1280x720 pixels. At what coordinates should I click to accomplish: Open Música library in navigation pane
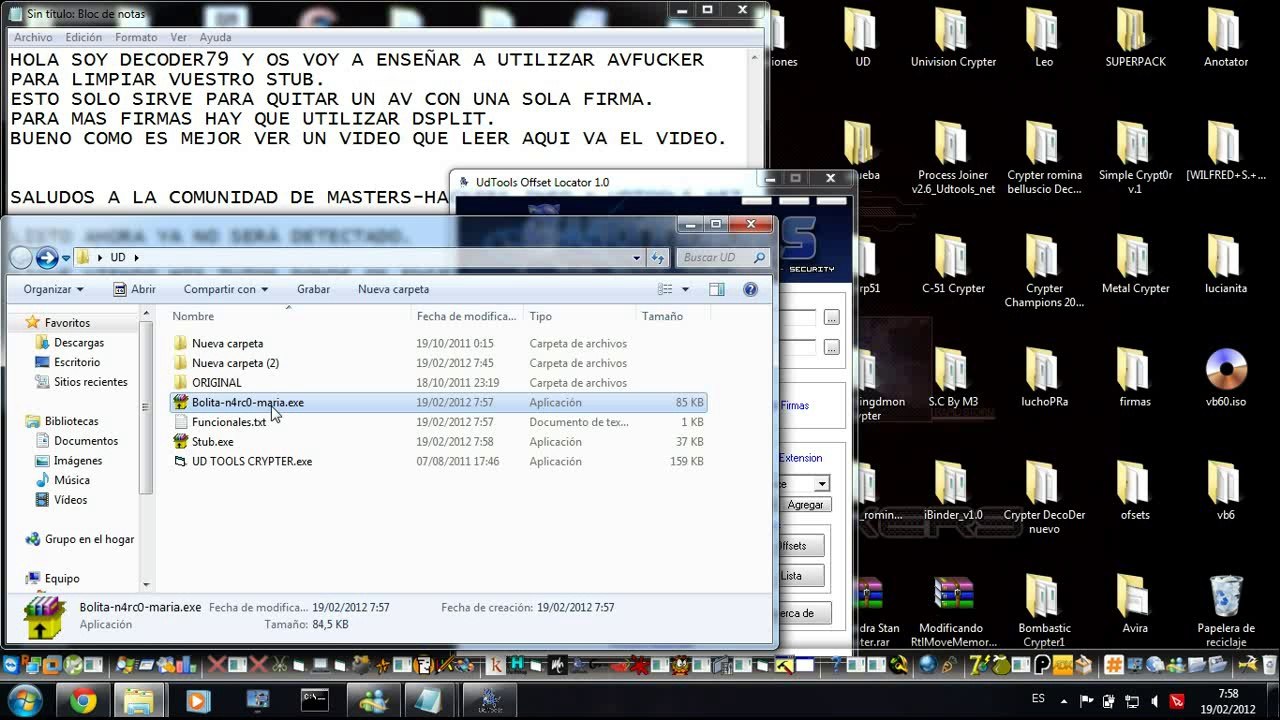click(x=72, y=480)
